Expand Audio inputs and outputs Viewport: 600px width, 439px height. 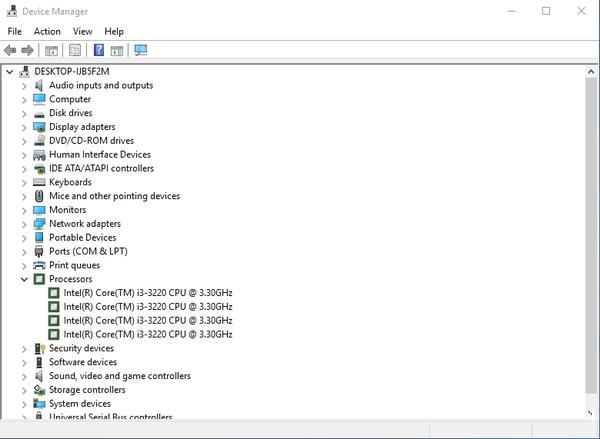(x=24, y=86)
